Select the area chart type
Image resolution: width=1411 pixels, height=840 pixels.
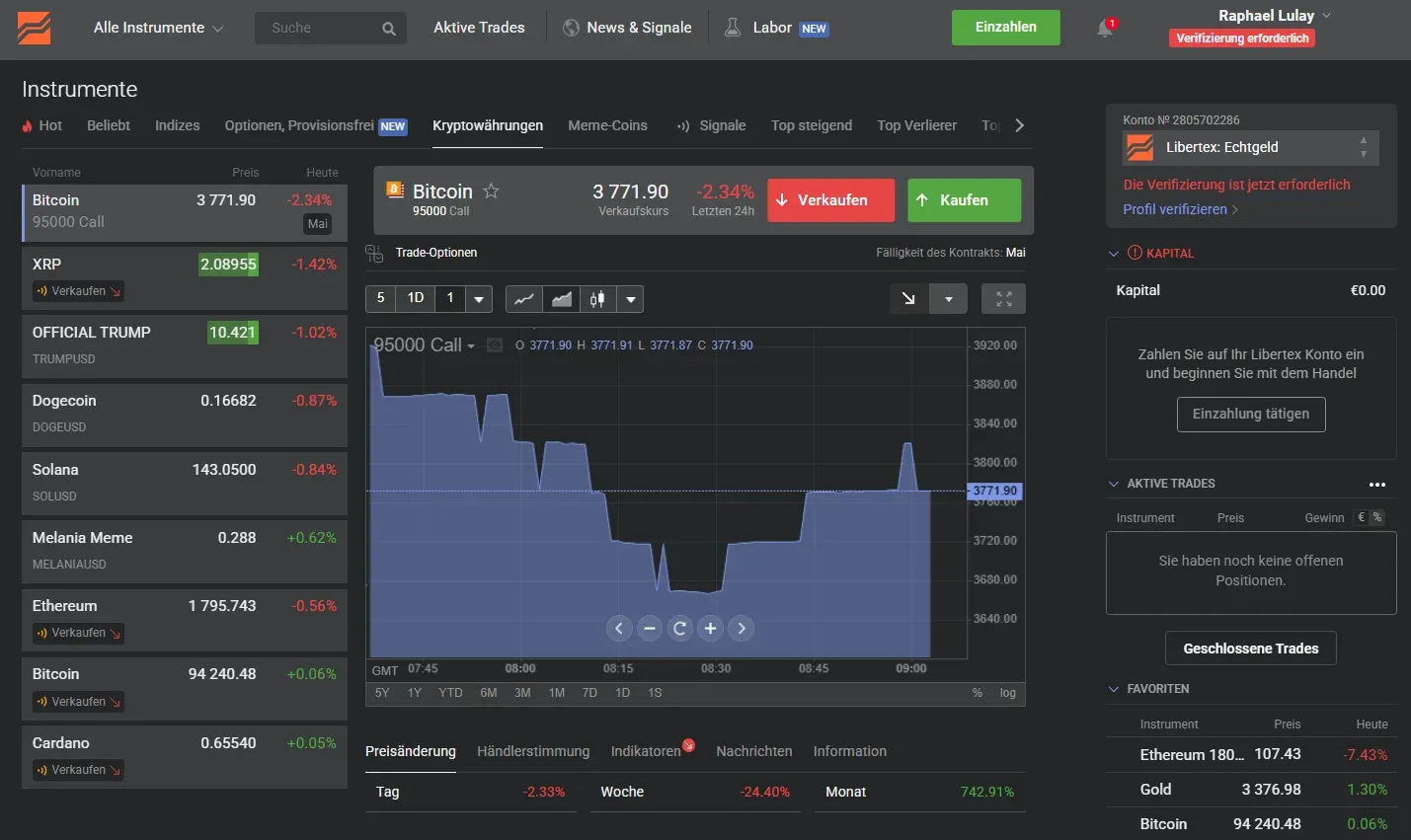coord(561,299)
